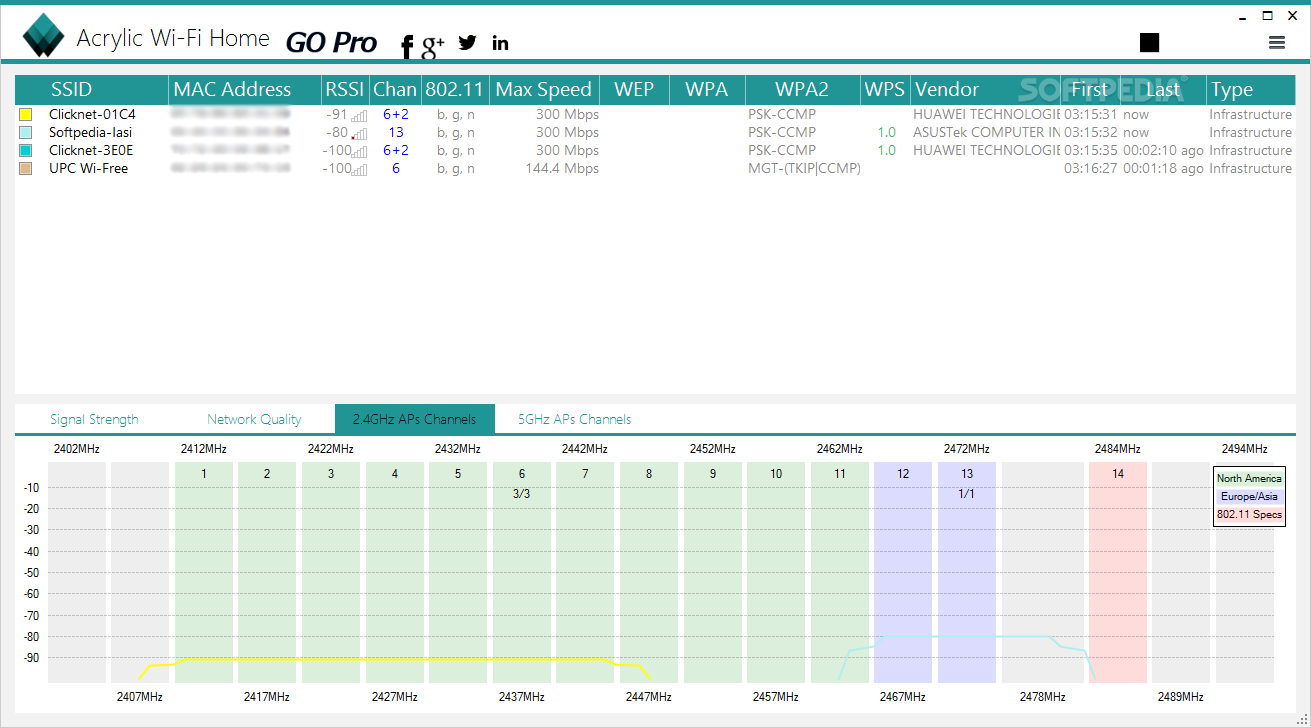Image resolution: width=1311 pixels, height=728 pixels.
Task: Open the LinkedIn icon
Action: click(500, 42)
